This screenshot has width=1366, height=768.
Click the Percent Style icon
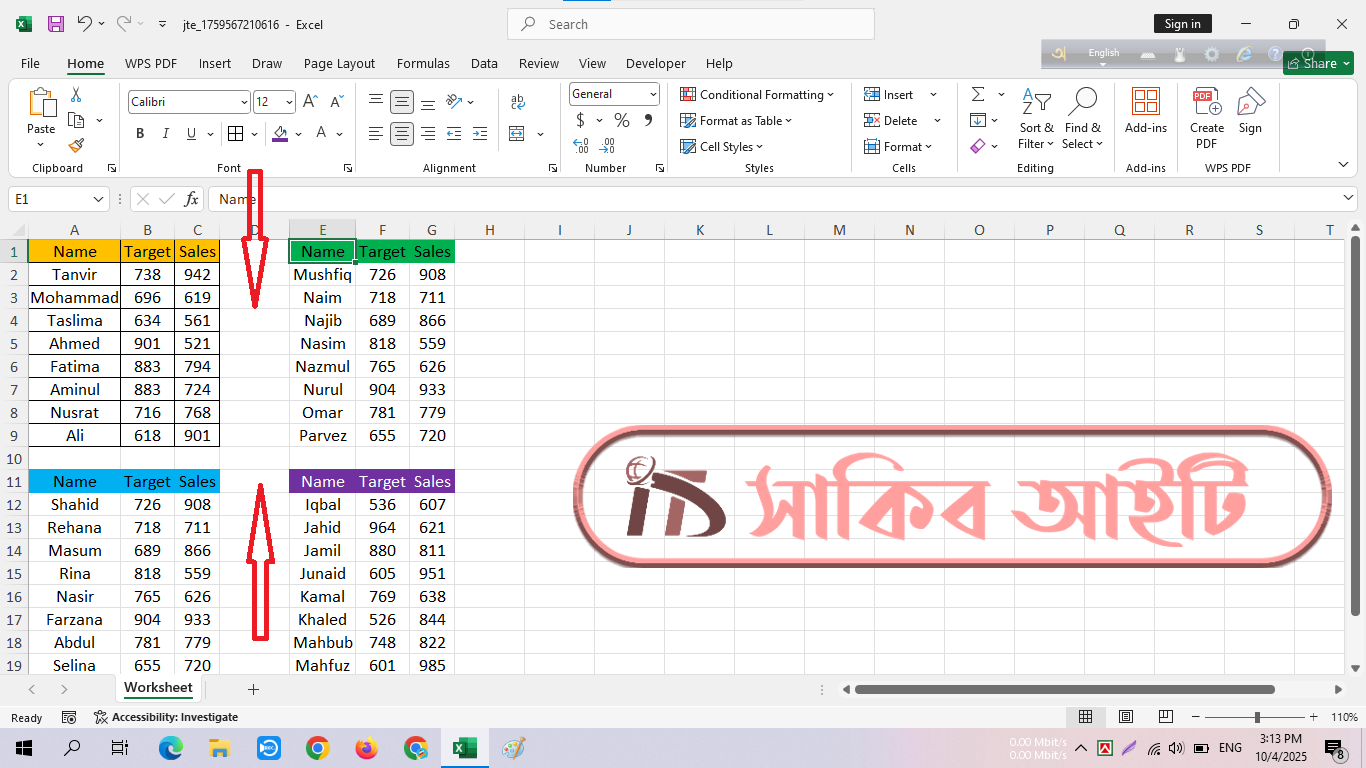(621, 120)
